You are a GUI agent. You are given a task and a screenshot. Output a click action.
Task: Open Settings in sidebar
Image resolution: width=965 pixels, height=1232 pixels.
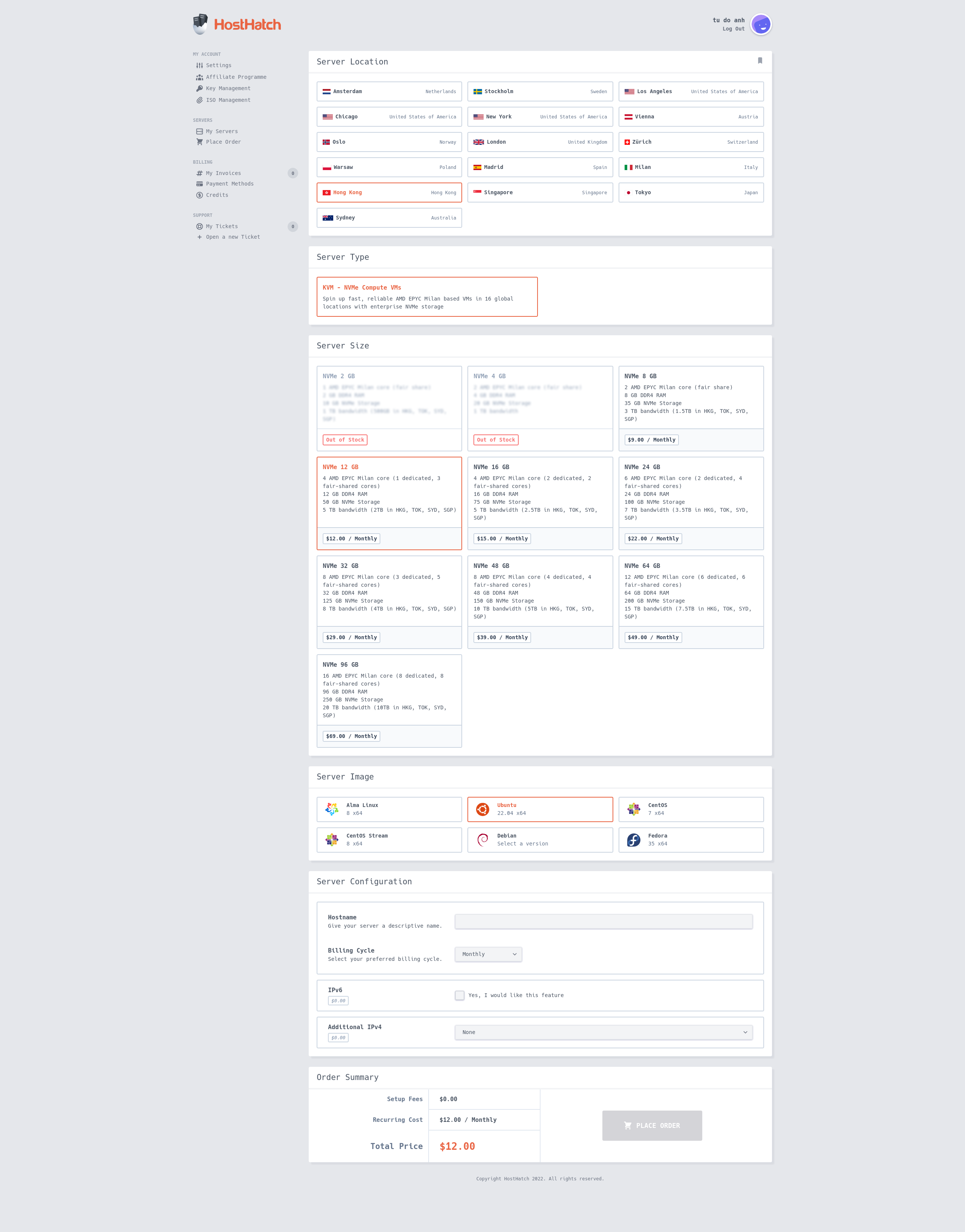coord(219,66)
